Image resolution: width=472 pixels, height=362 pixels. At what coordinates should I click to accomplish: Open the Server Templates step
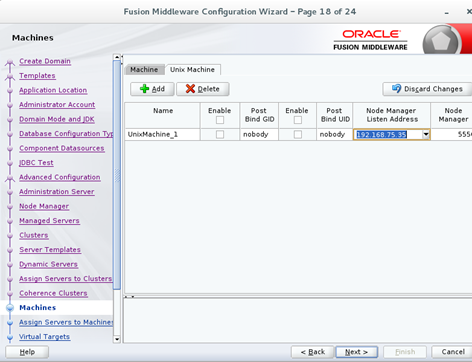[50, 250]
